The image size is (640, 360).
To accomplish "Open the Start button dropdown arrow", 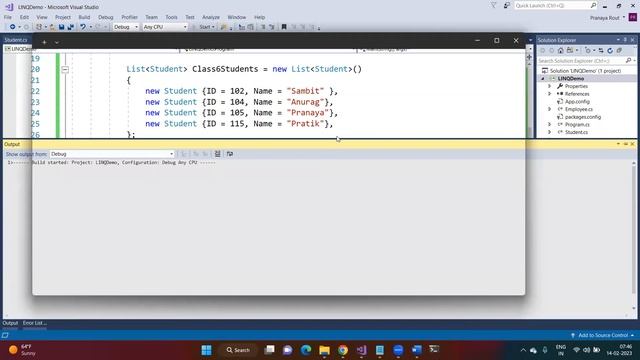I will coord(213,27).
